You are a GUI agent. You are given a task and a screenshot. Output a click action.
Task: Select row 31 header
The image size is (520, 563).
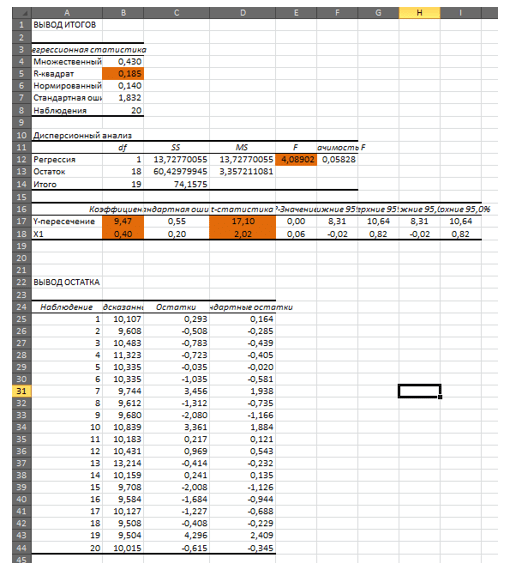pos(22,391)
